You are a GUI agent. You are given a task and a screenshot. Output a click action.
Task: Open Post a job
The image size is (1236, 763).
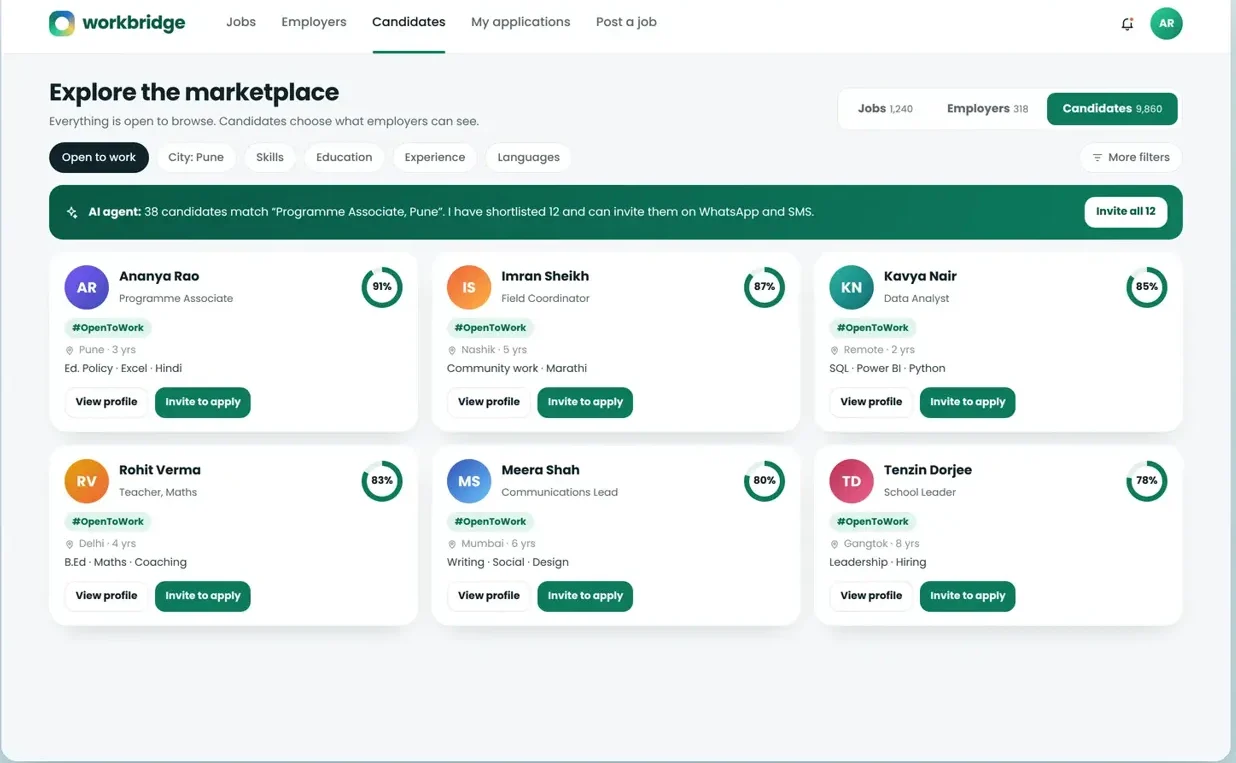[626, 22]
